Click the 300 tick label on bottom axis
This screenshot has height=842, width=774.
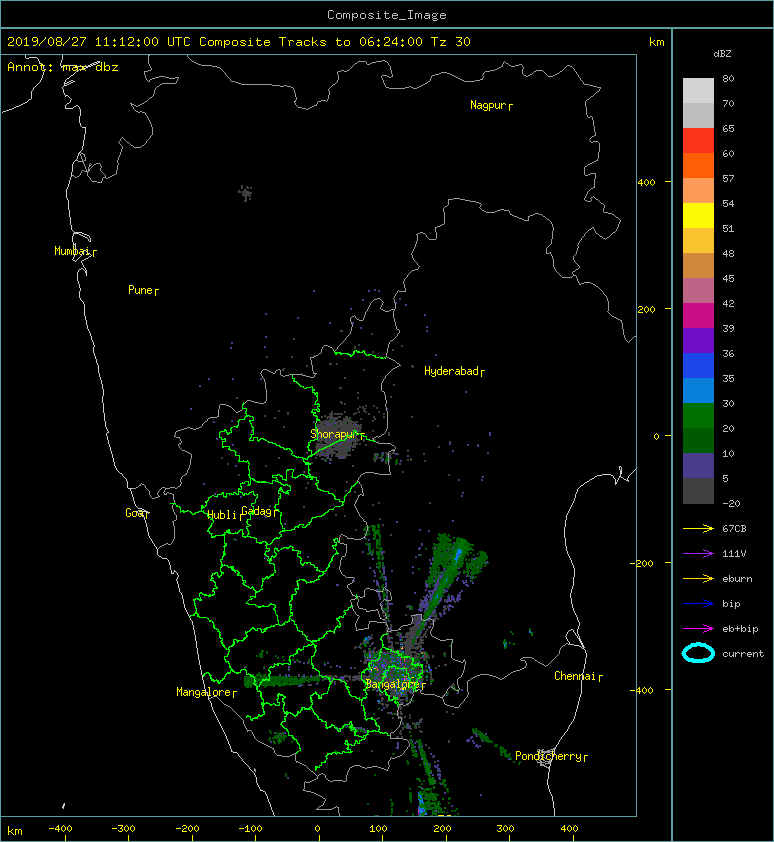click(505, 829)
